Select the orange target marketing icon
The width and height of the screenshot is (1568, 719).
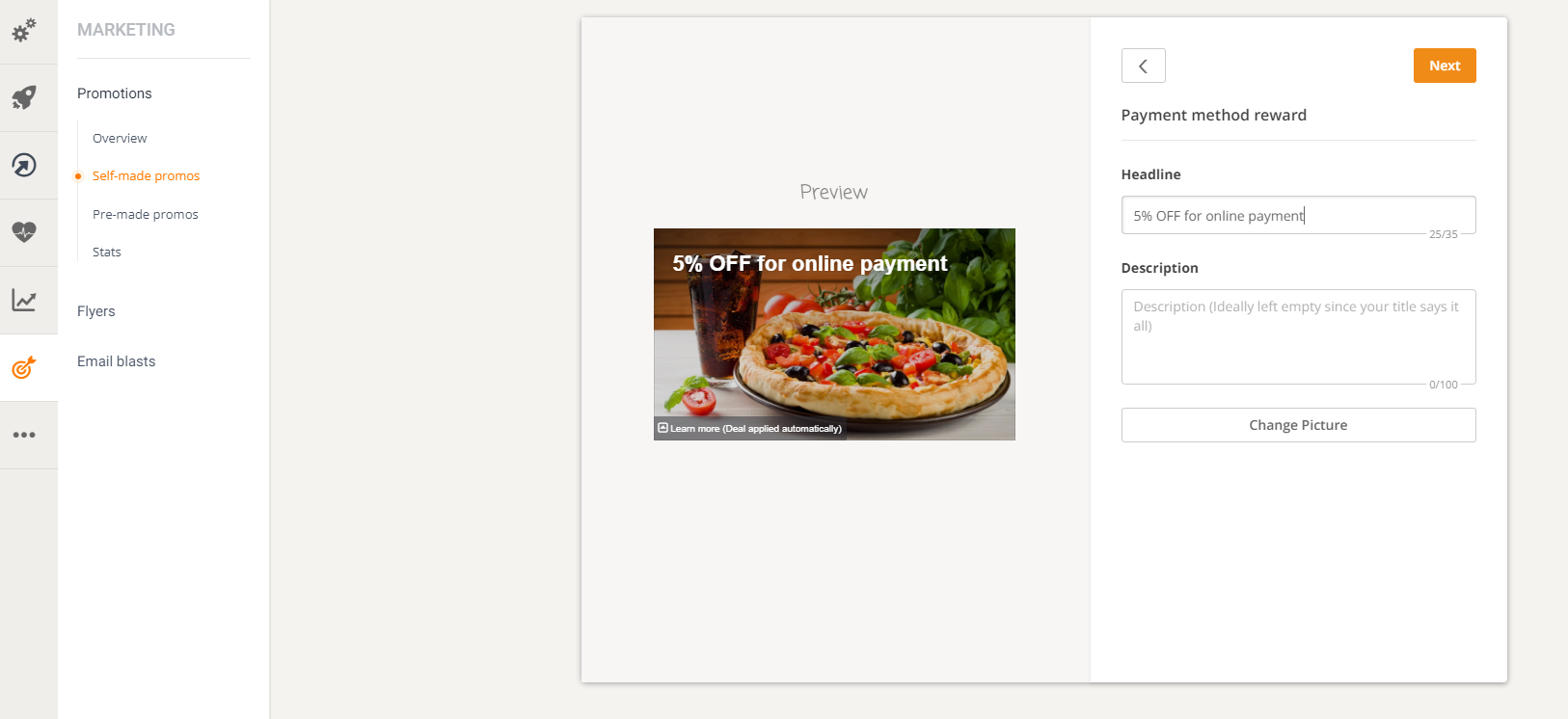24,367
